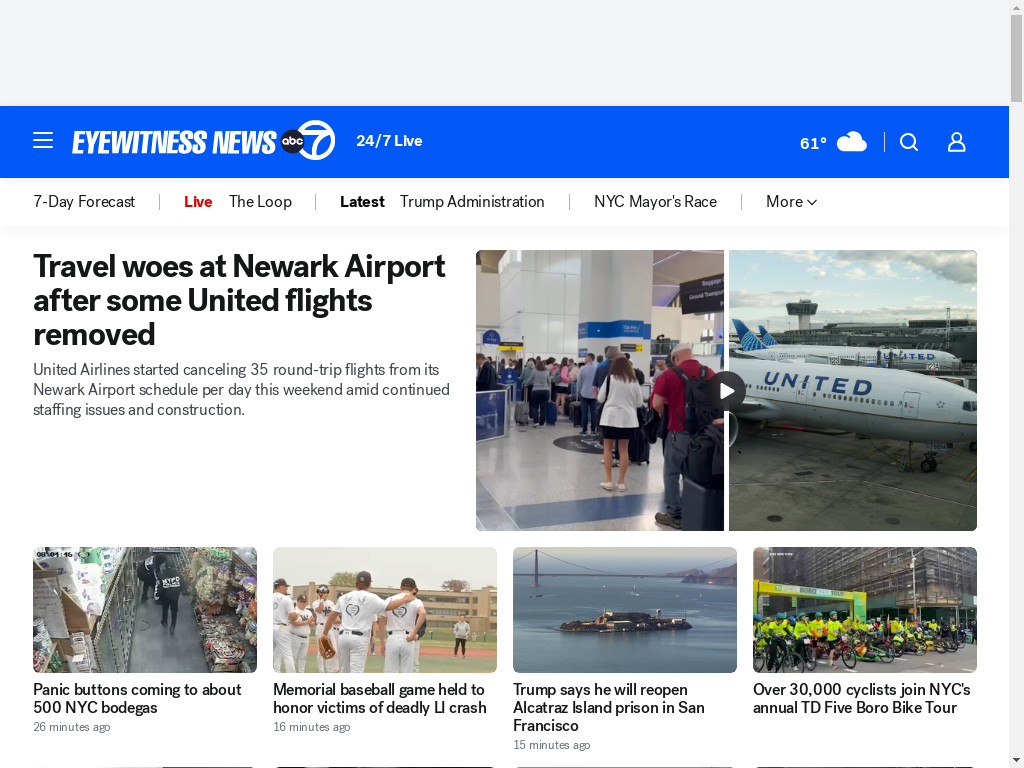Open the hamburger navigation menu
1024x768 pixels.
(x=43, y=140)
